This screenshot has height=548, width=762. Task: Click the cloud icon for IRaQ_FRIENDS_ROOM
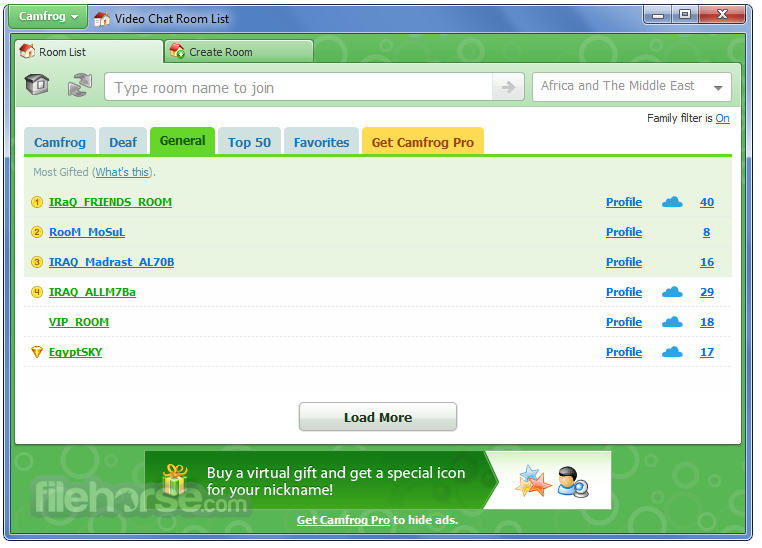[x=672, y=202]
